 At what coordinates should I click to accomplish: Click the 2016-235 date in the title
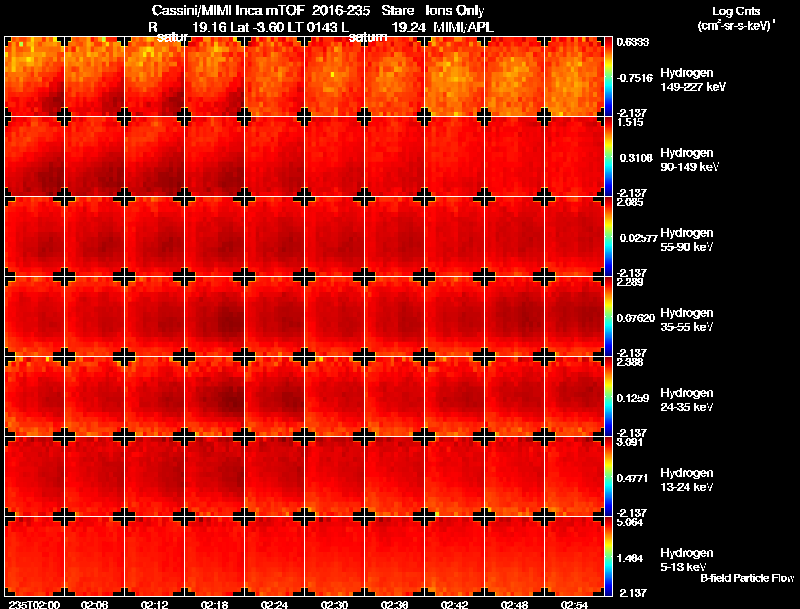click(x=341, y=10)
